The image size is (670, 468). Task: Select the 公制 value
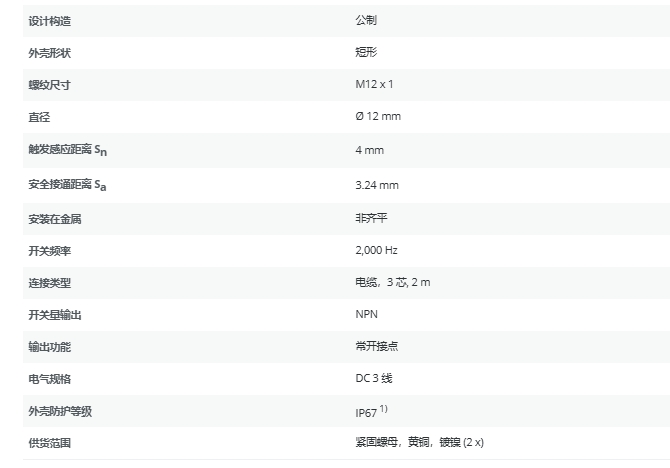(366, 20)
